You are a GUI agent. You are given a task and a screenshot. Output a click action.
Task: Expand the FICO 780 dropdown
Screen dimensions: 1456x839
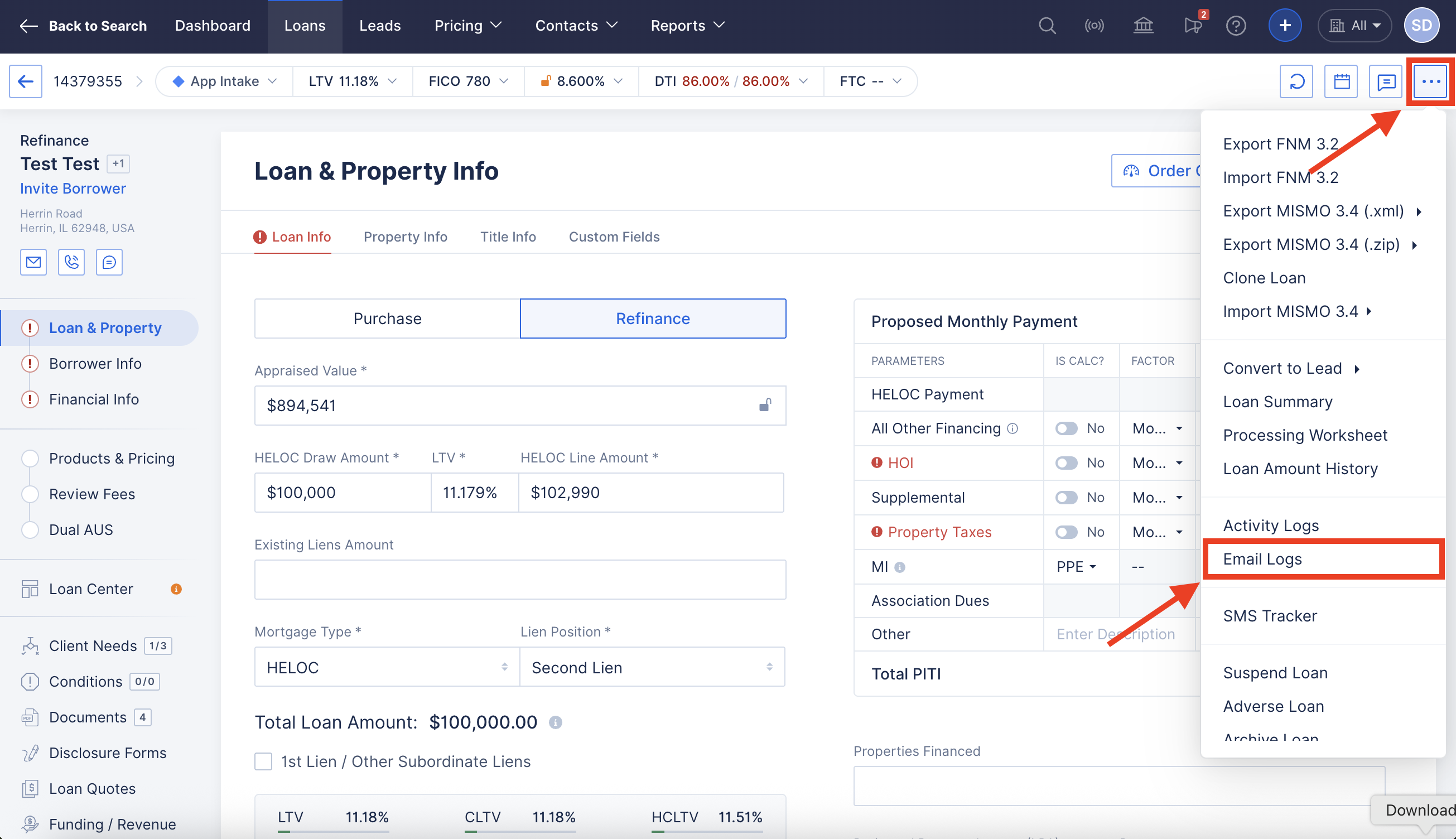coord(468,81)
